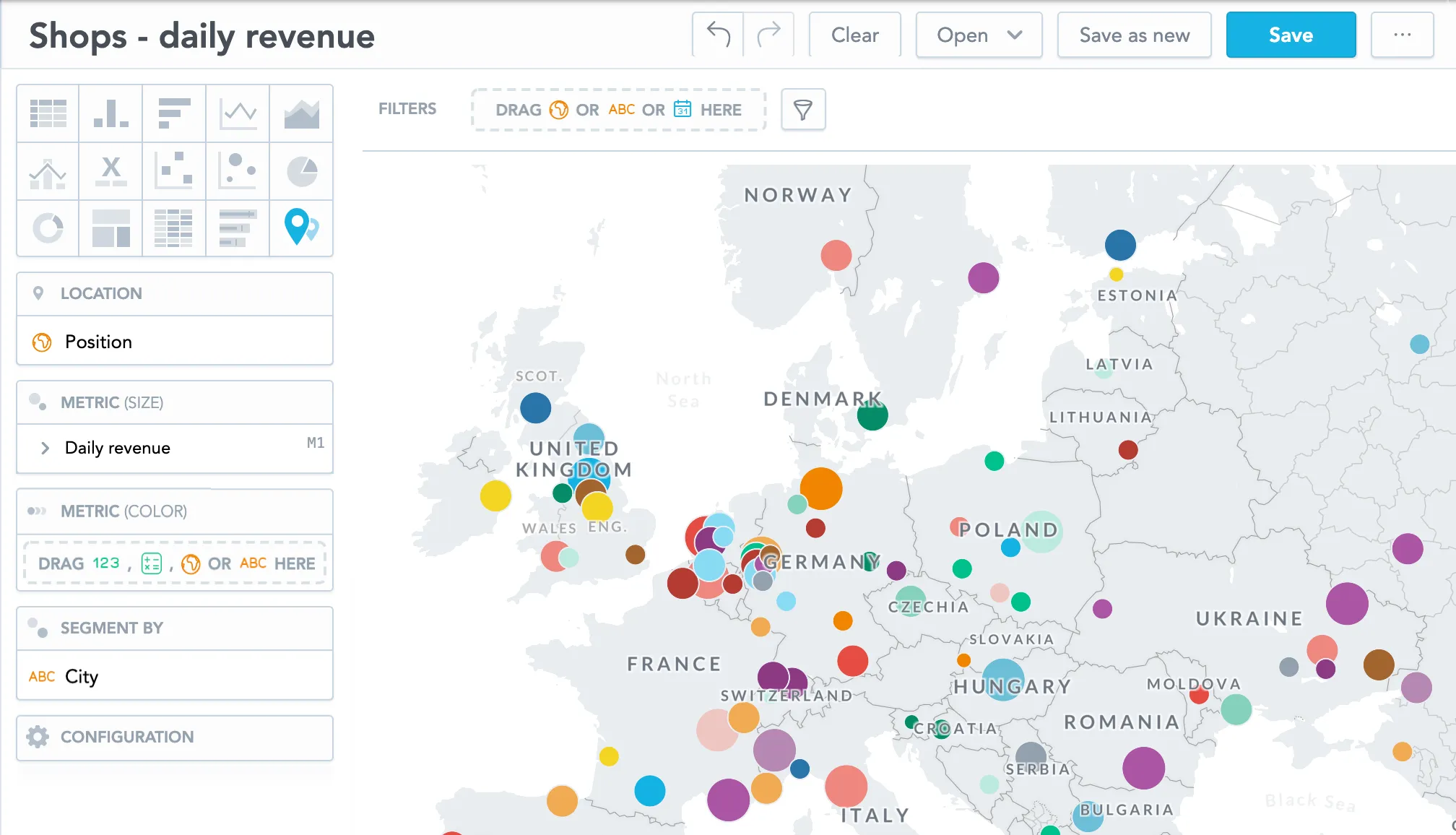Clear the current chart configuration
This screenshot has height=835, width=1456.
tap(854, 35)
